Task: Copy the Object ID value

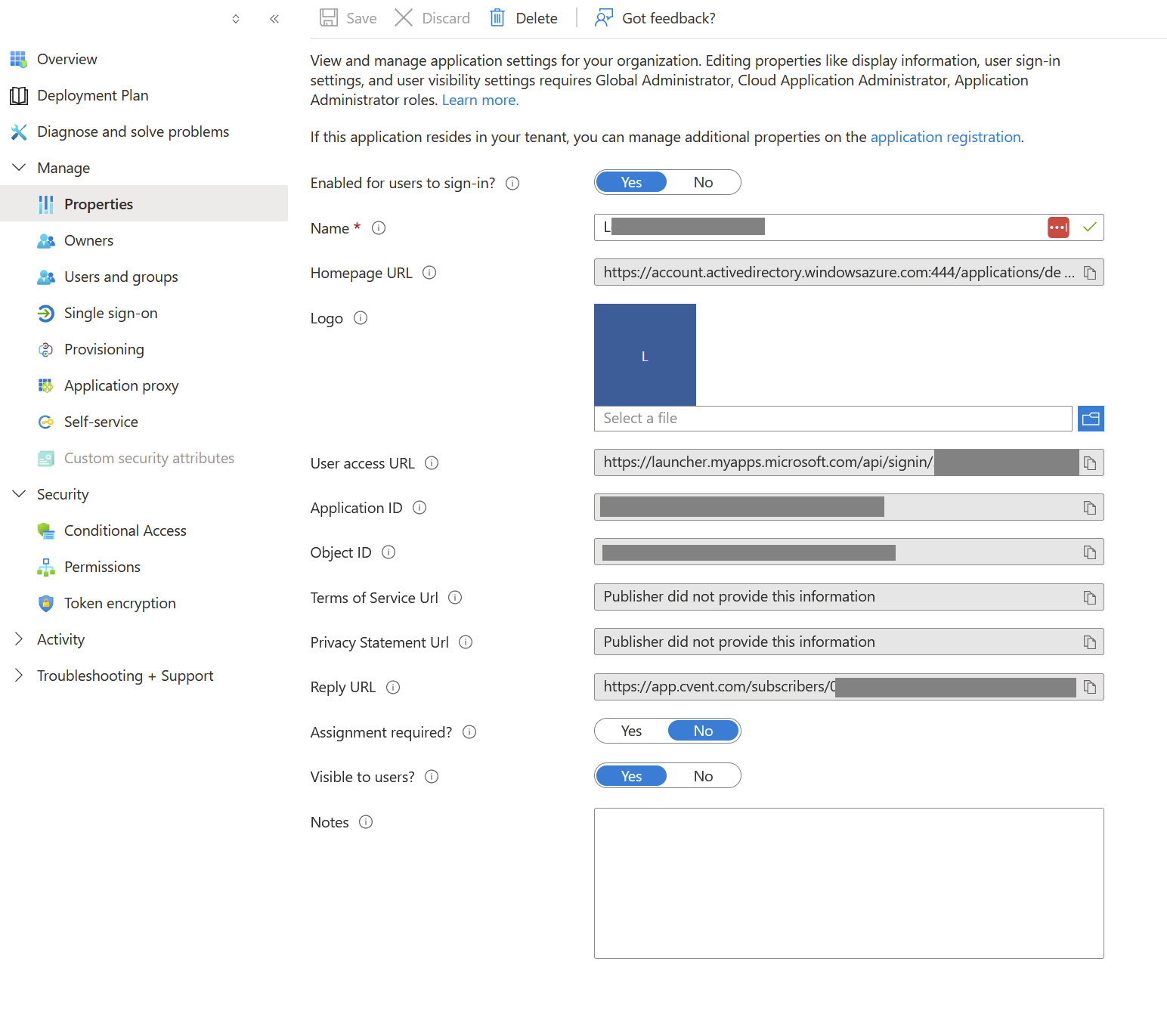Action: (1090, 552)
